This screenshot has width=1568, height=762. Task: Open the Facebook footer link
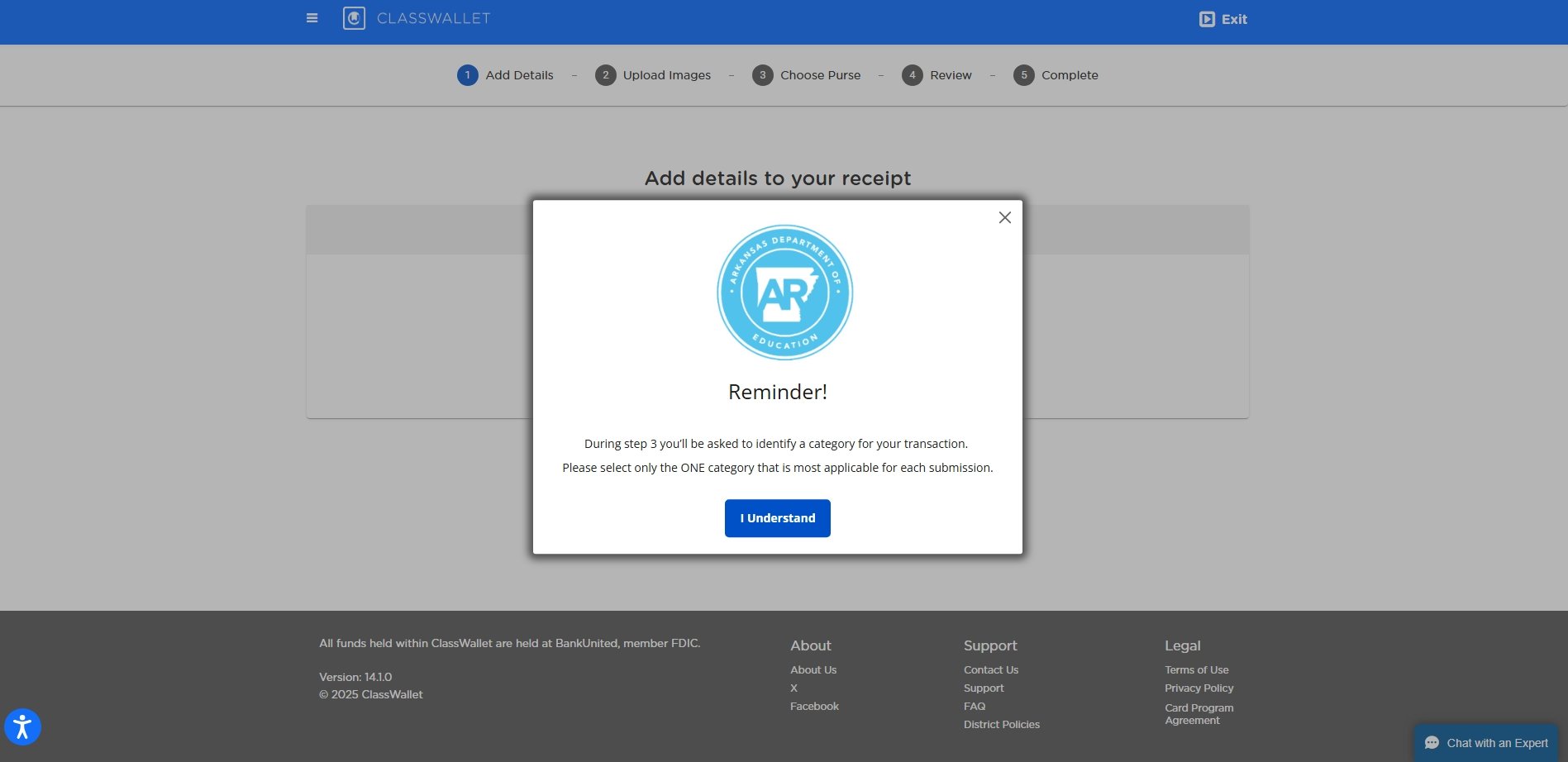click(x=814, y=707)
